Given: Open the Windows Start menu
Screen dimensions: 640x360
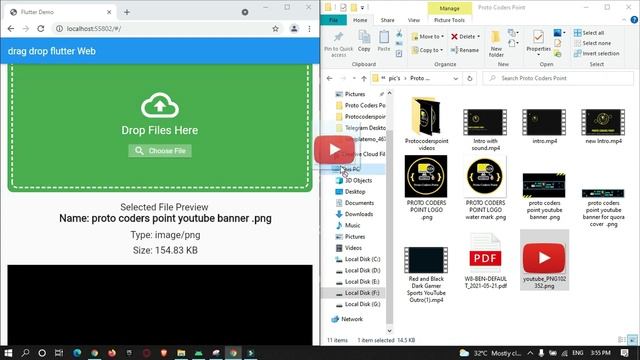Looking at the screenshot, I should pos(8,353).
